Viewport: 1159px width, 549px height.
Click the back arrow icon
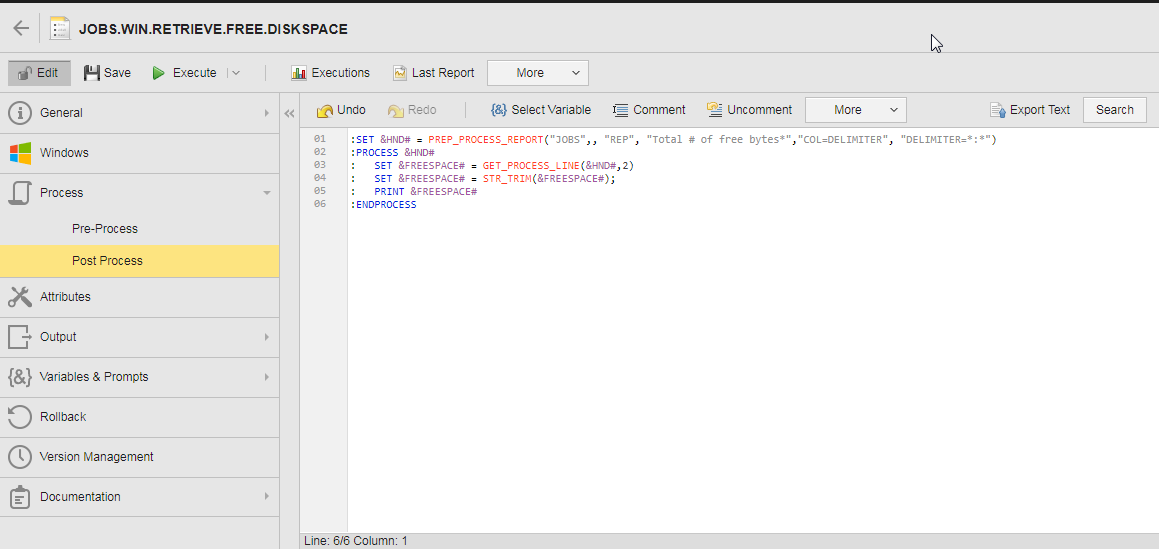click(21, 28)
